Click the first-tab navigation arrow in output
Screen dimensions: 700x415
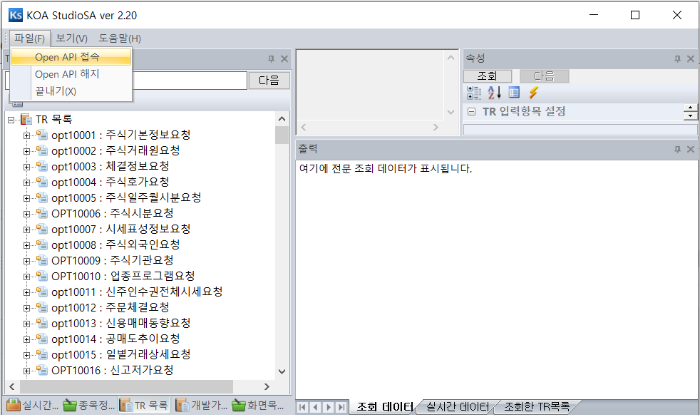302,407
